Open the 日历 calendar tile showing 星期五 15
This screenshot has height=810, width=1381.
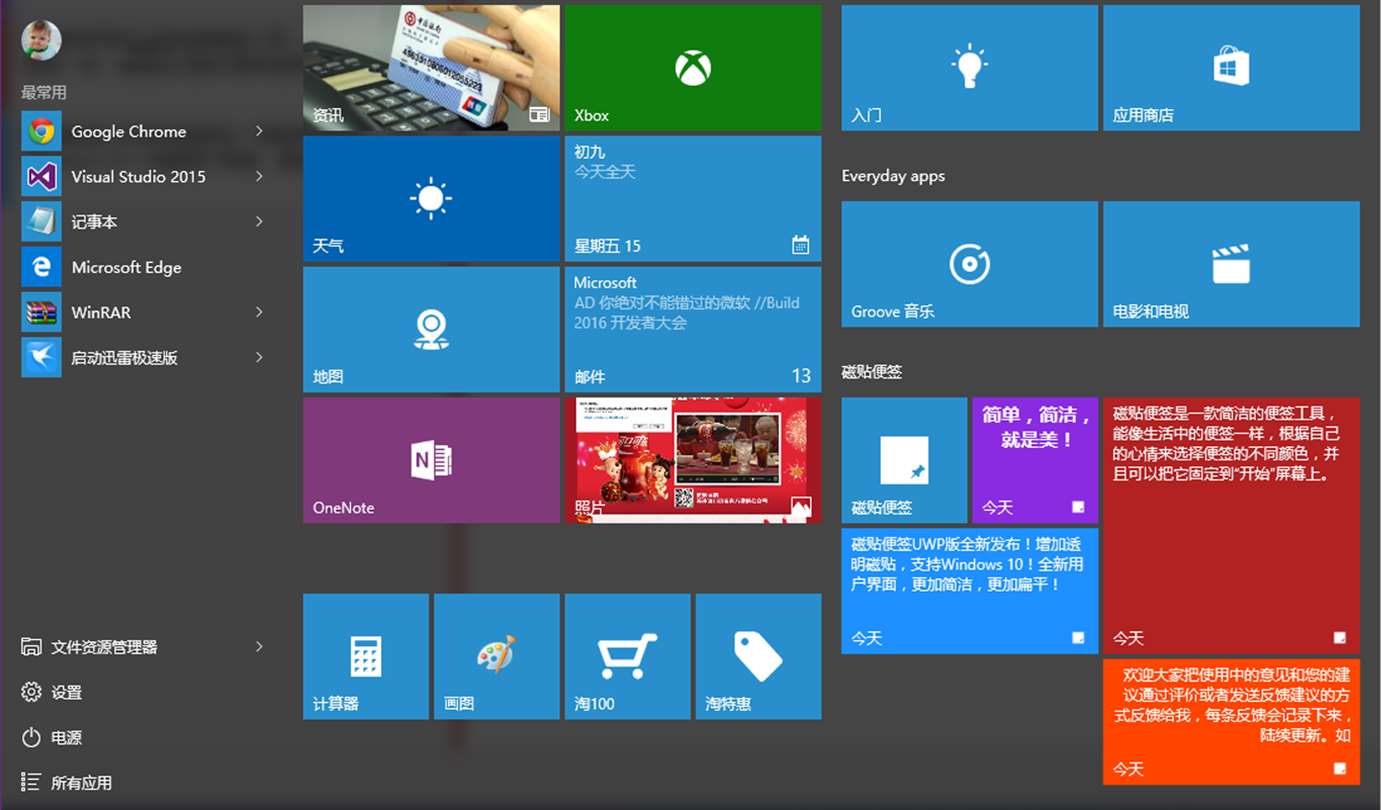(693, 199)
